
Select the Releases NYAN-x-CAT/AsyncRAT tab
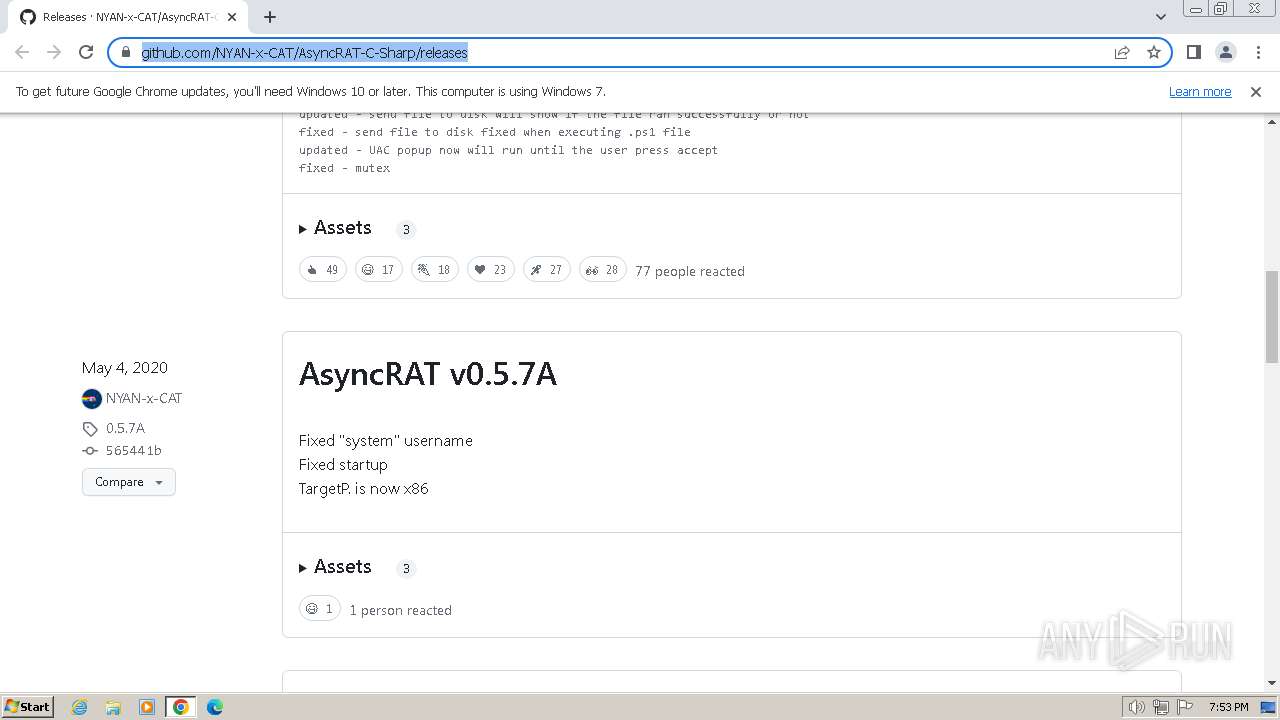pyautogui.click(x=128, y=17)
